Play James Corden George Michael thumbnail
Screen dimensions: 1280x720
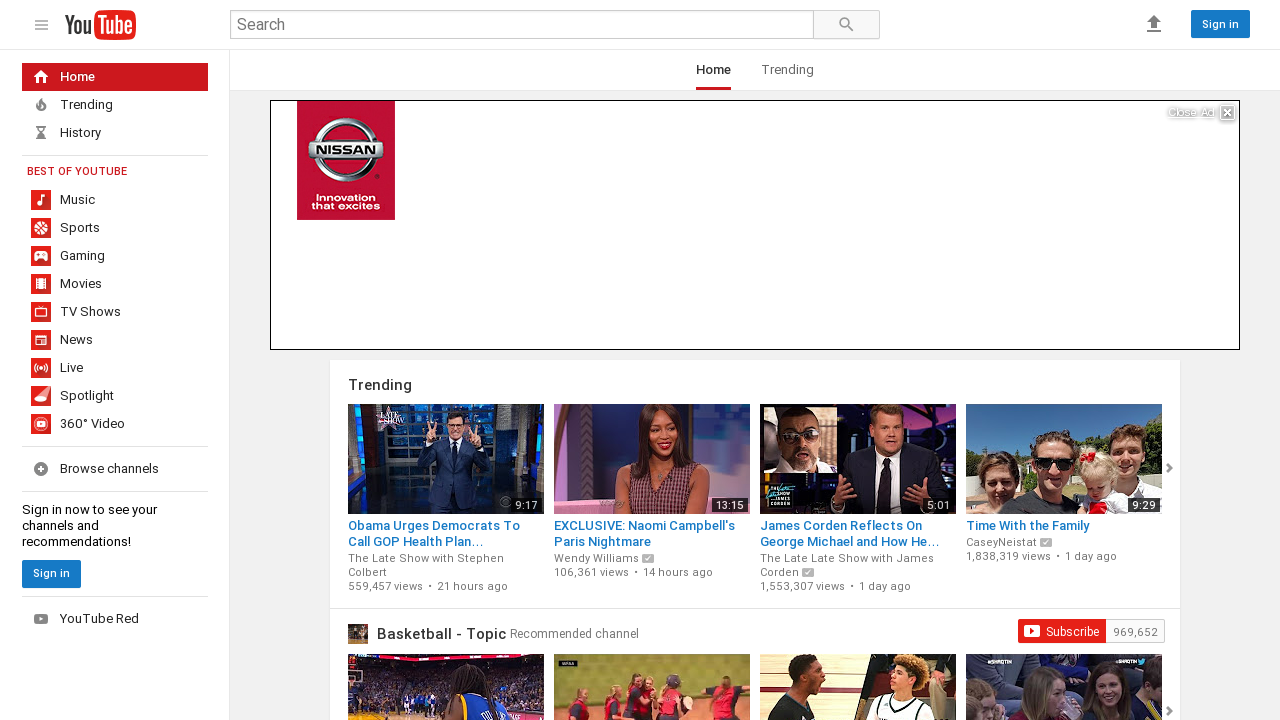858,459
